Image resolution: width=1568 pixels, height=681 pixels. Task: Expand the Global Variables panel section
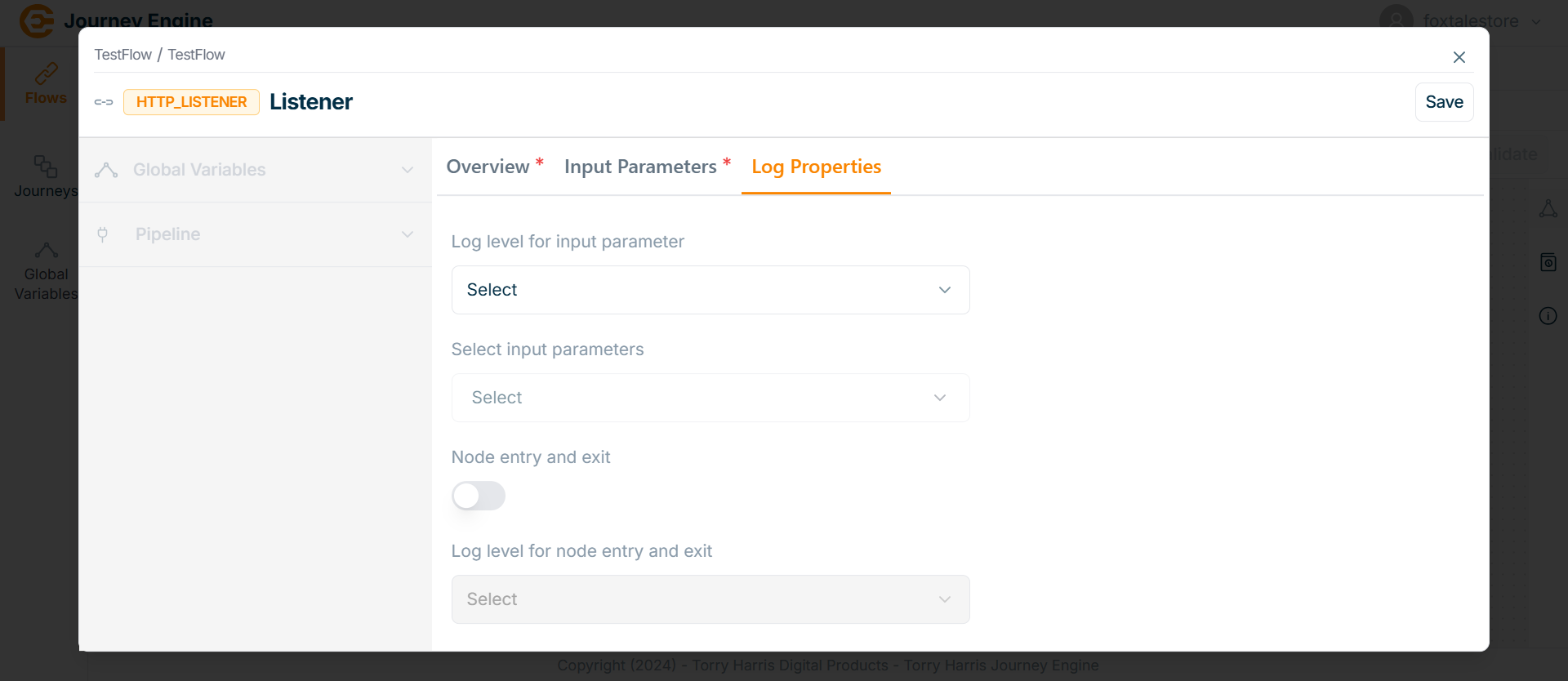(255, 170)
